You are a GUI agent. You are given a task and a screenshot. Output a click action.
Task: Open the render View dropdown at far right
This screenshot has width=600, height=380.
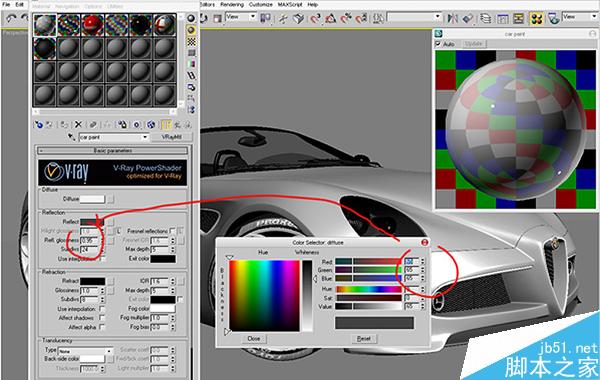point(594,17)
